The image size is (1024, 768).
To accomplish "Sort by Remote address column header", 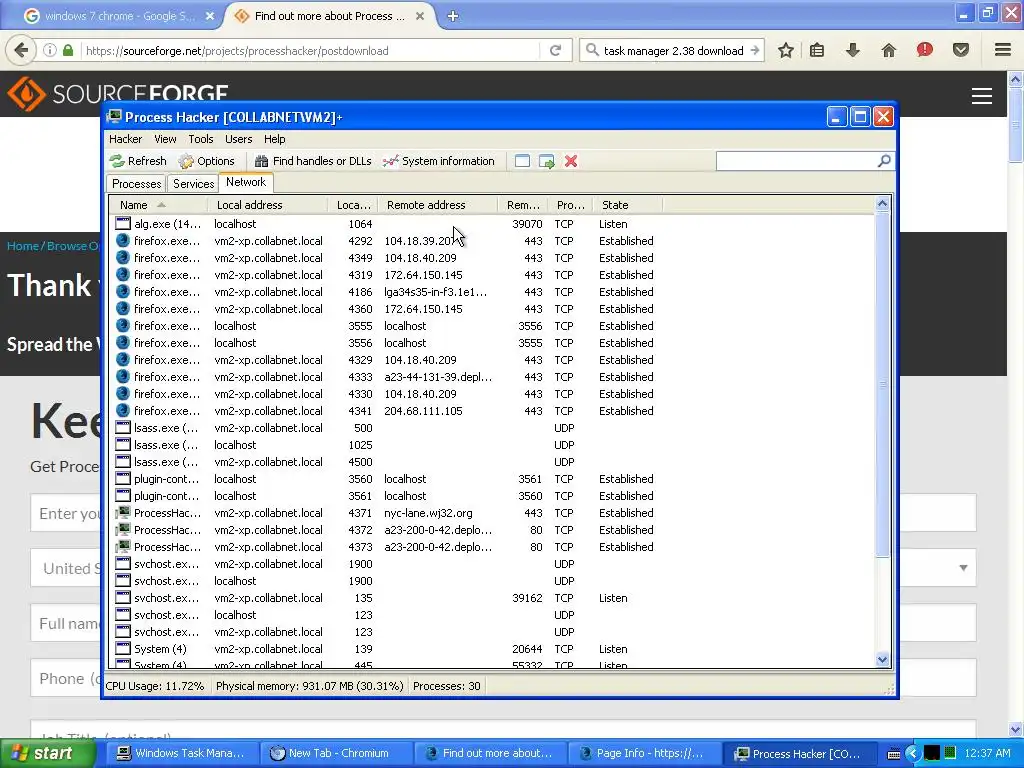I will [438, 205].
